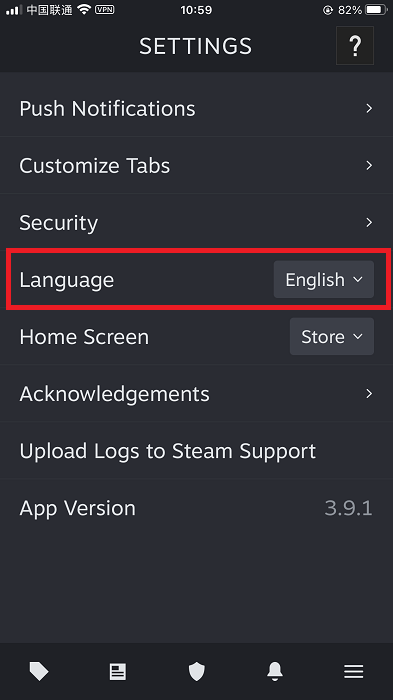Tap the chevron beside Security
The image size is (393, 700).
369,222
